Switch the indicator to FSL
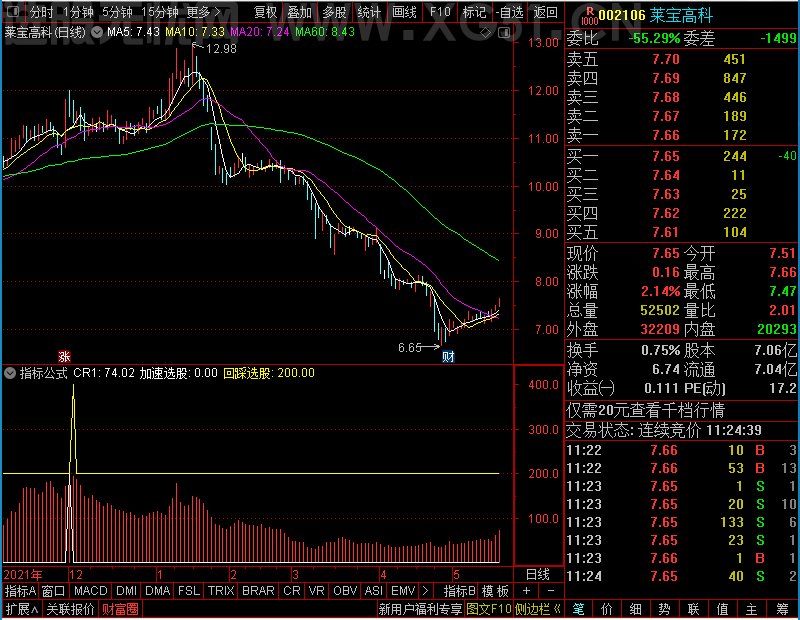Screen dimensions: 800x620 188,591
